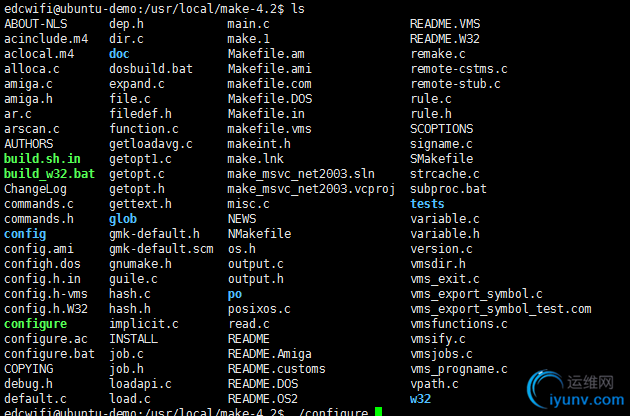Screen dimensions: 630x416
Task: Click the INSTALL file name
Action: (x=133, y=339)
